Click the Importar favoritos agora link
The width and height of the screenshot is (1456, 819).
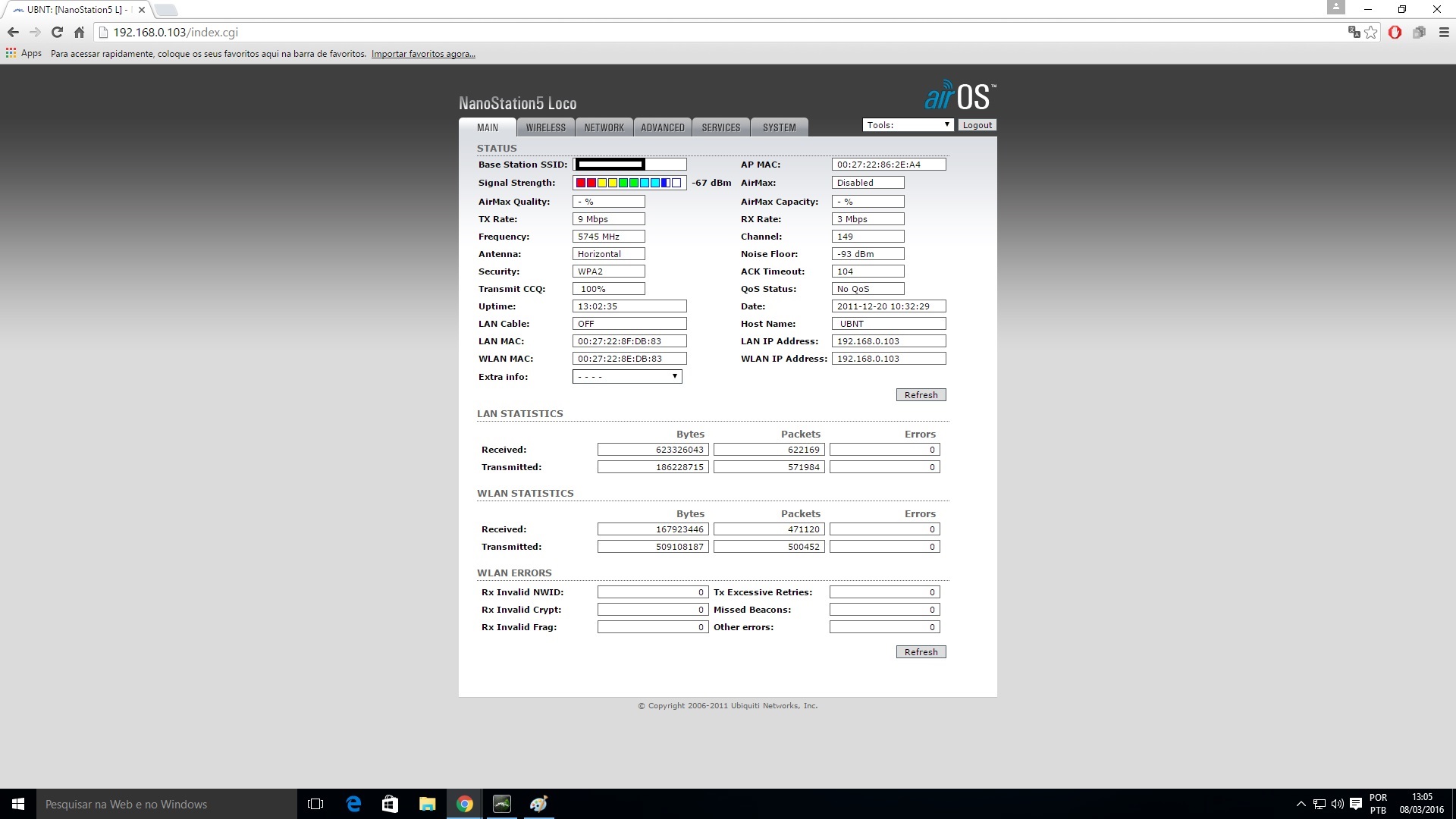point(423,54)
